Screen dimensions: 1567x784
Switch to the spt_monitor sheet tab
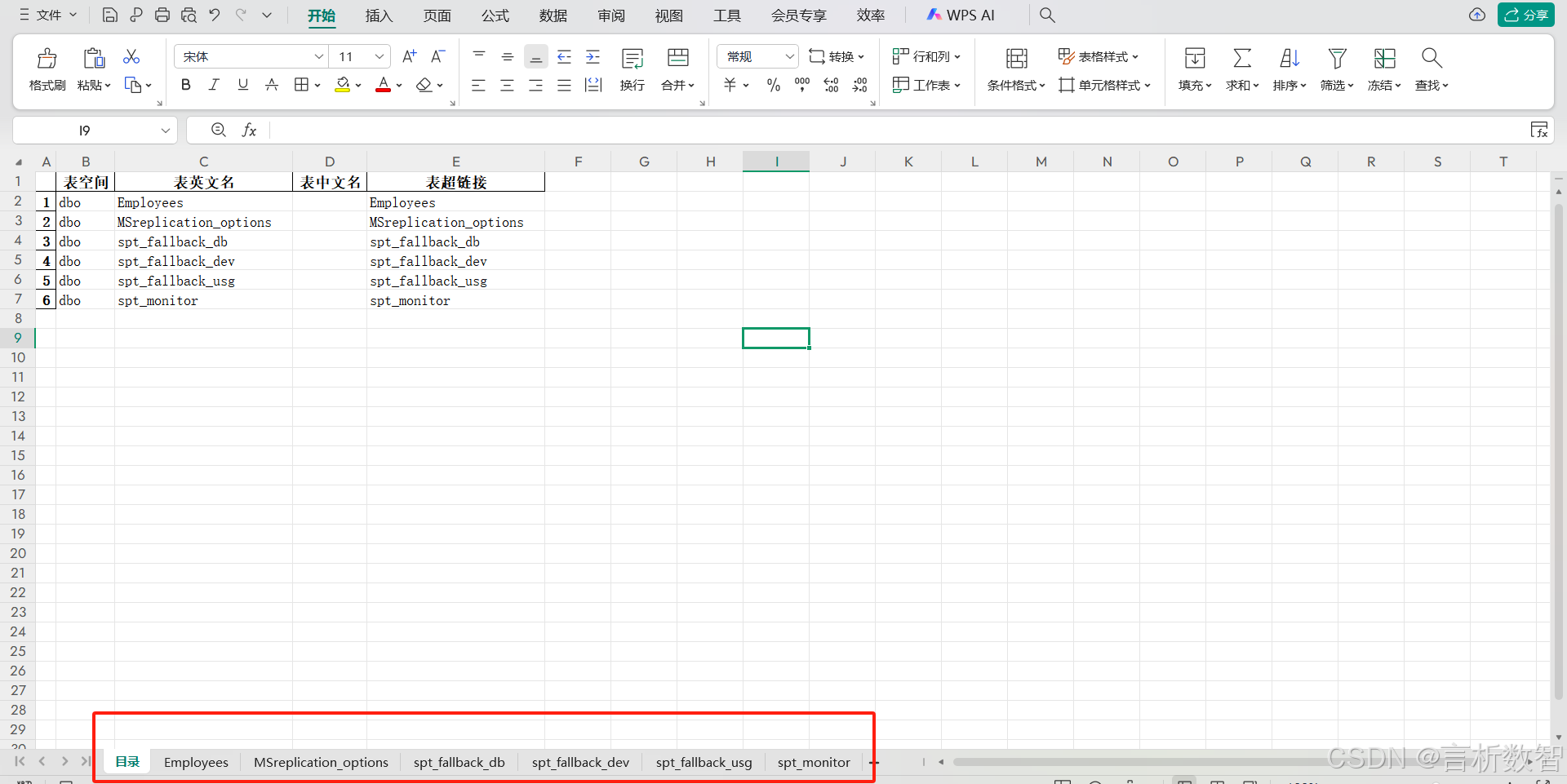pyautogui.click(x=814, y=762)
